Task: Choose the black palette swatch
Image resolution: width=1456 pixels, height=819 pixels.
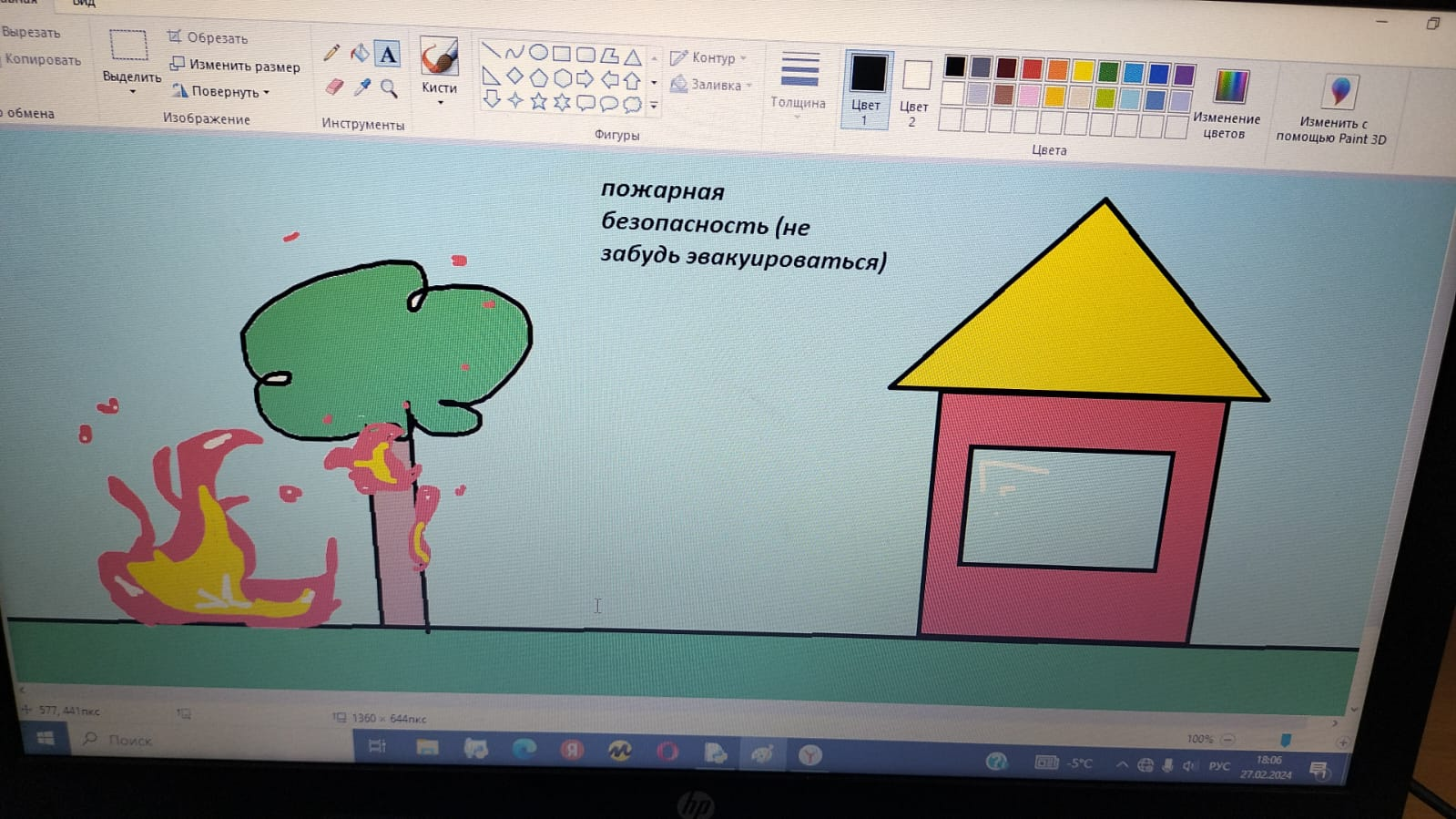Action: coord(954,66)
